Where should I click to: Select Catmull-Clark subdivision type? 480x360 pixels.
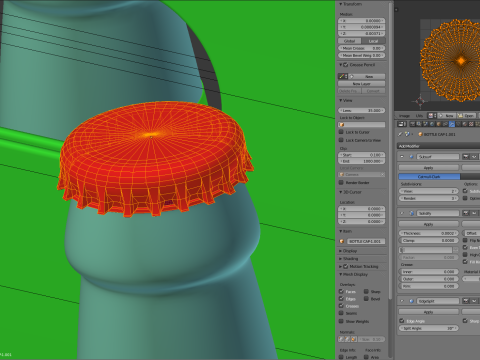tap(429, 177)
